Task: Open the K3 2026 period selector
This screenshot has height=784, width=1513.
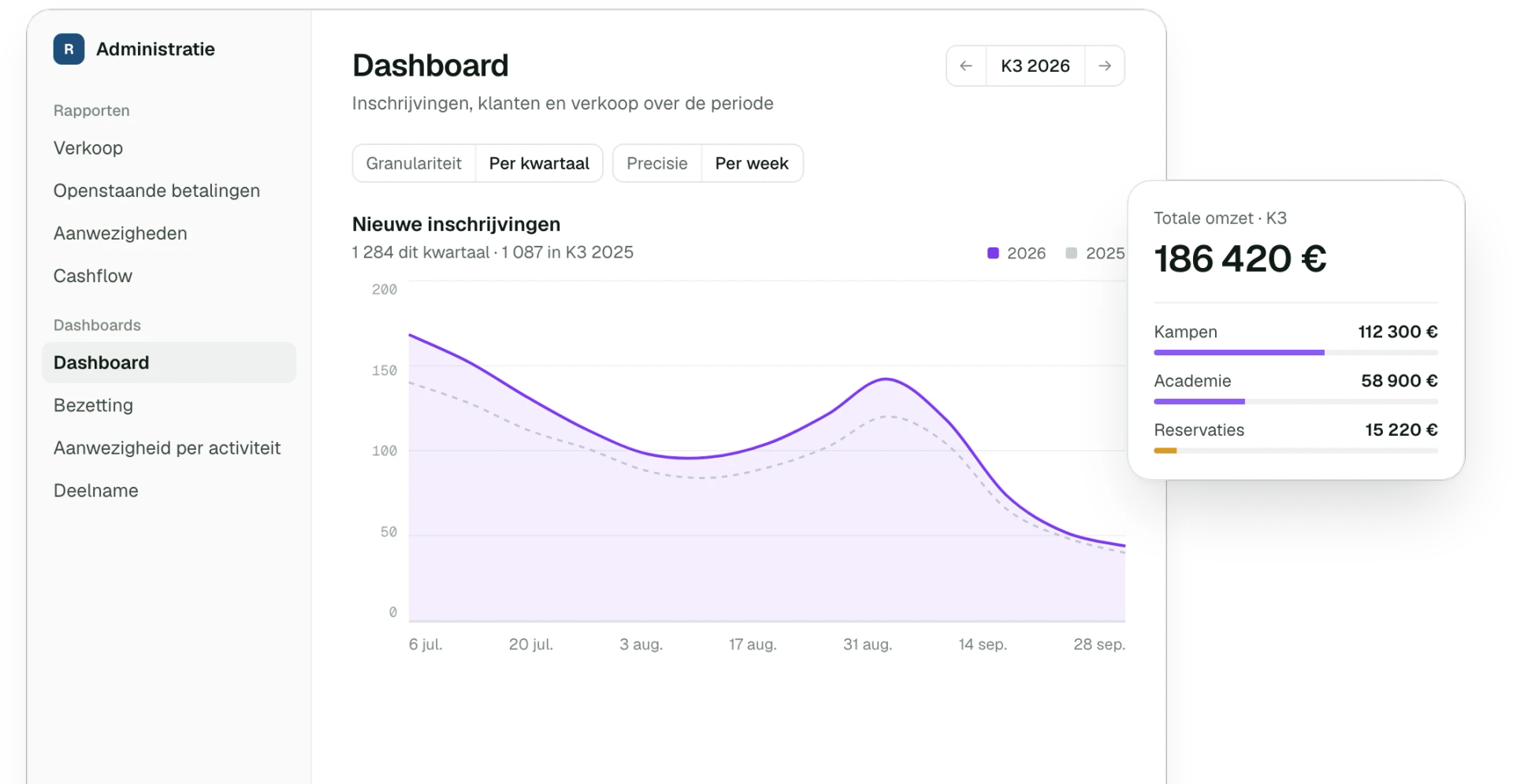Action: 1035,66
